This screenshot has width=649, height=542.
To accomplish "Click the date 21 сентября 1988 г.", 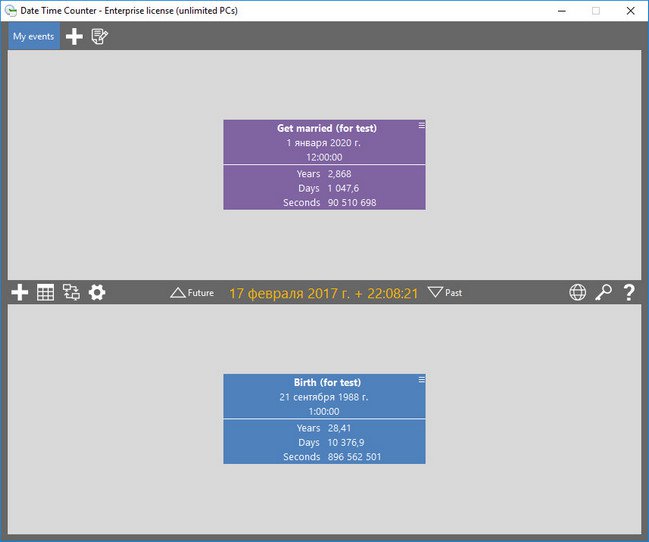I will (x=324, y=397).
